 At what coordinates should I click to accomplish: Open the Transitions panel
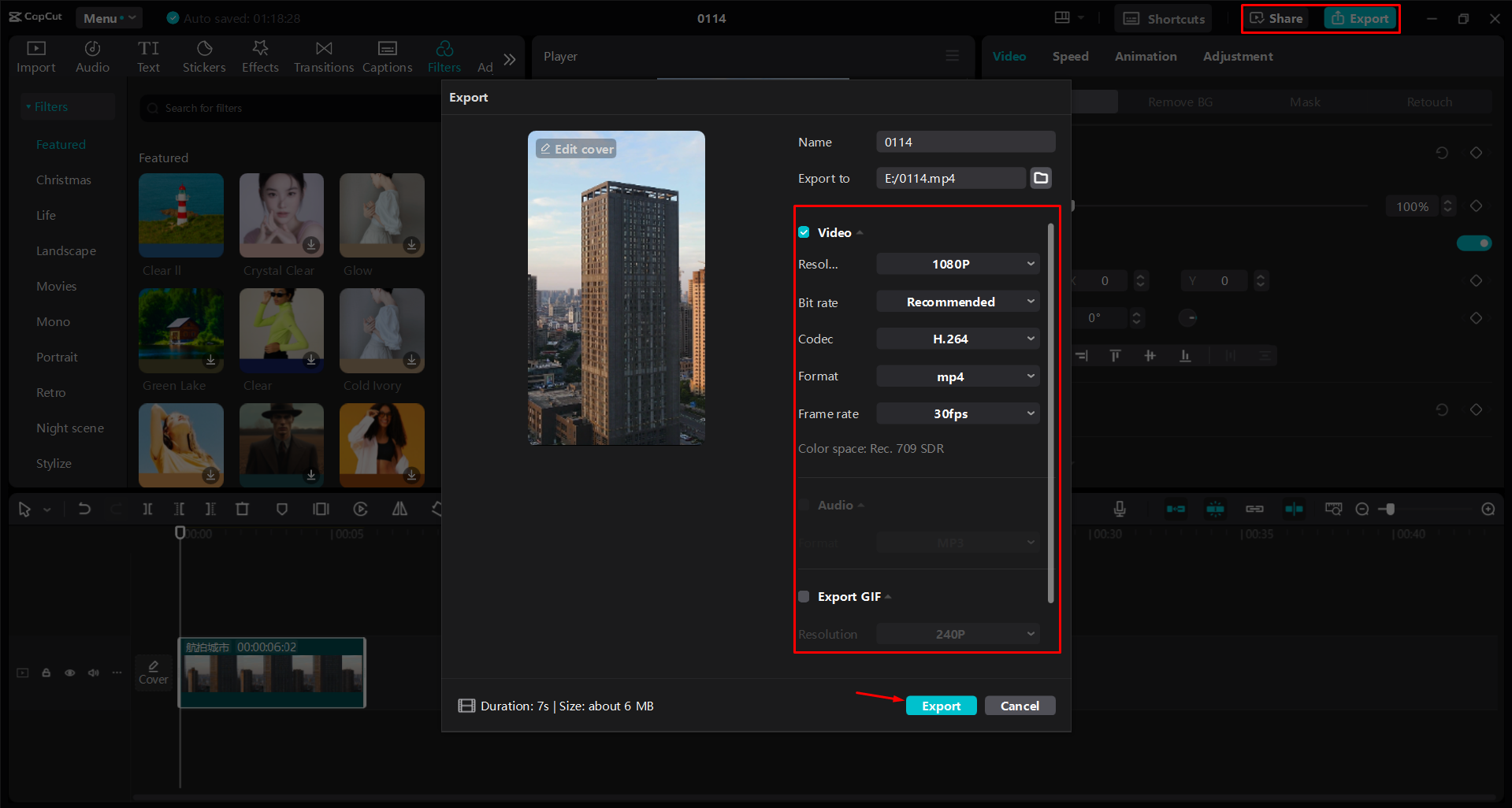point(323,55)
